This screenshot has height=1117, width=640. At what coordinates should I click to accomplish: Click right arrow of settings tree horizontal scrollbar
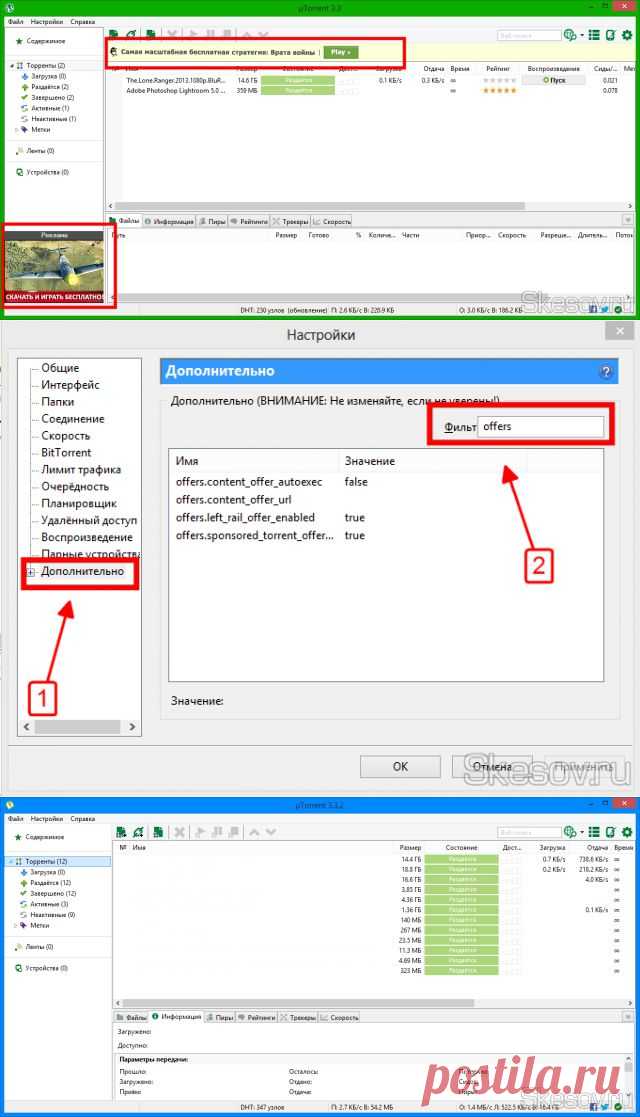click(132, 727)
